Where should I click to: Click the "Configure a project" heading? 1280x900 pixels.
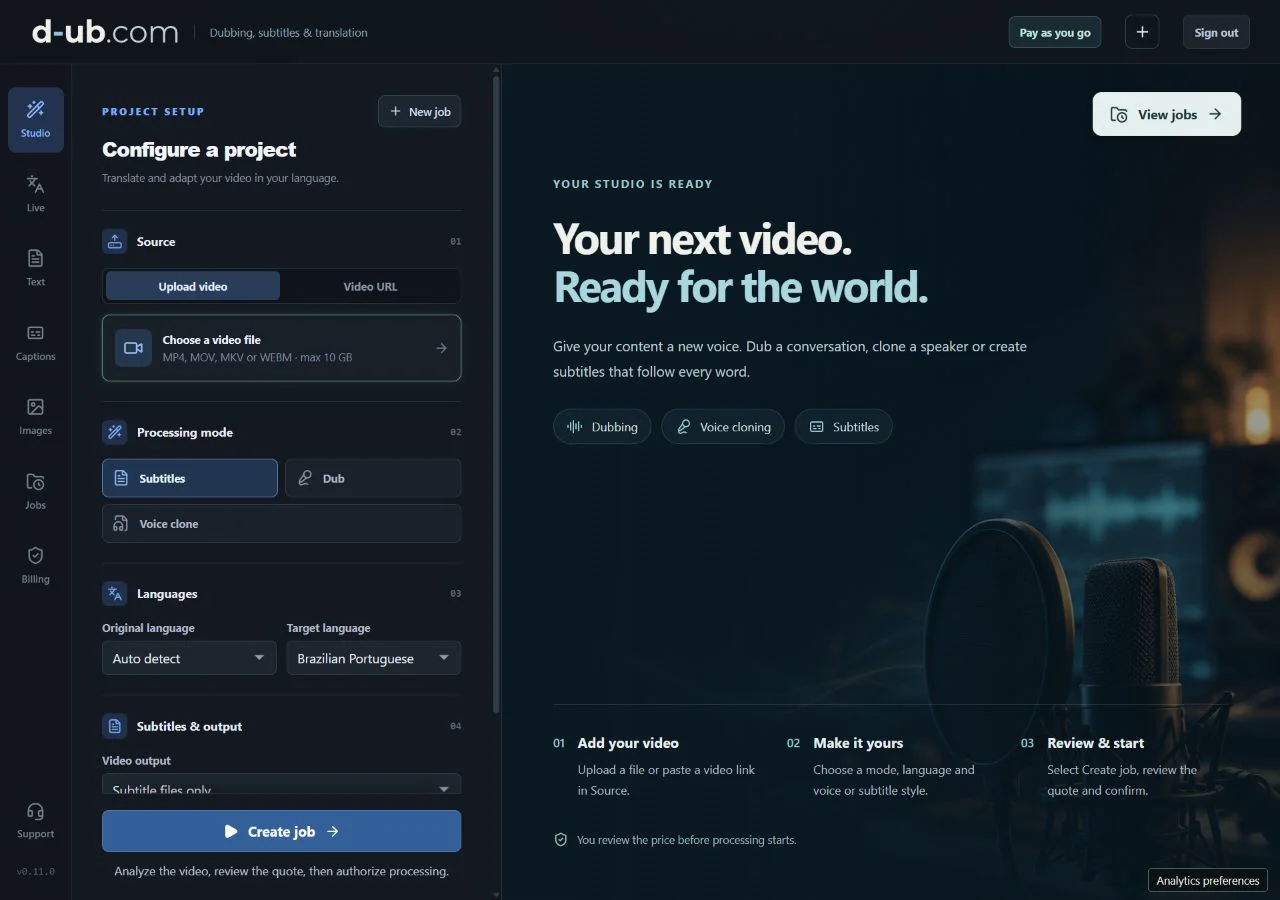[x=199, y=150]
